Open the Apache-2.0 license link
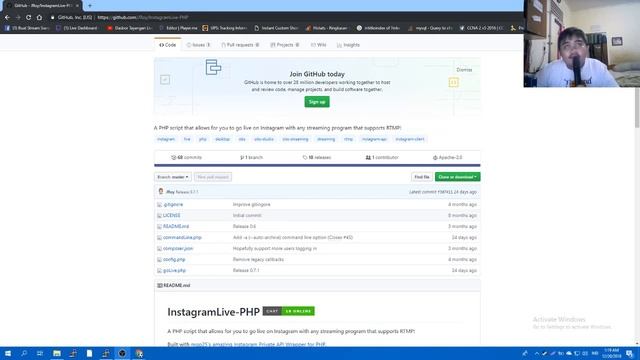This screenshot has width=640, height=360. (x=447, y=158)
